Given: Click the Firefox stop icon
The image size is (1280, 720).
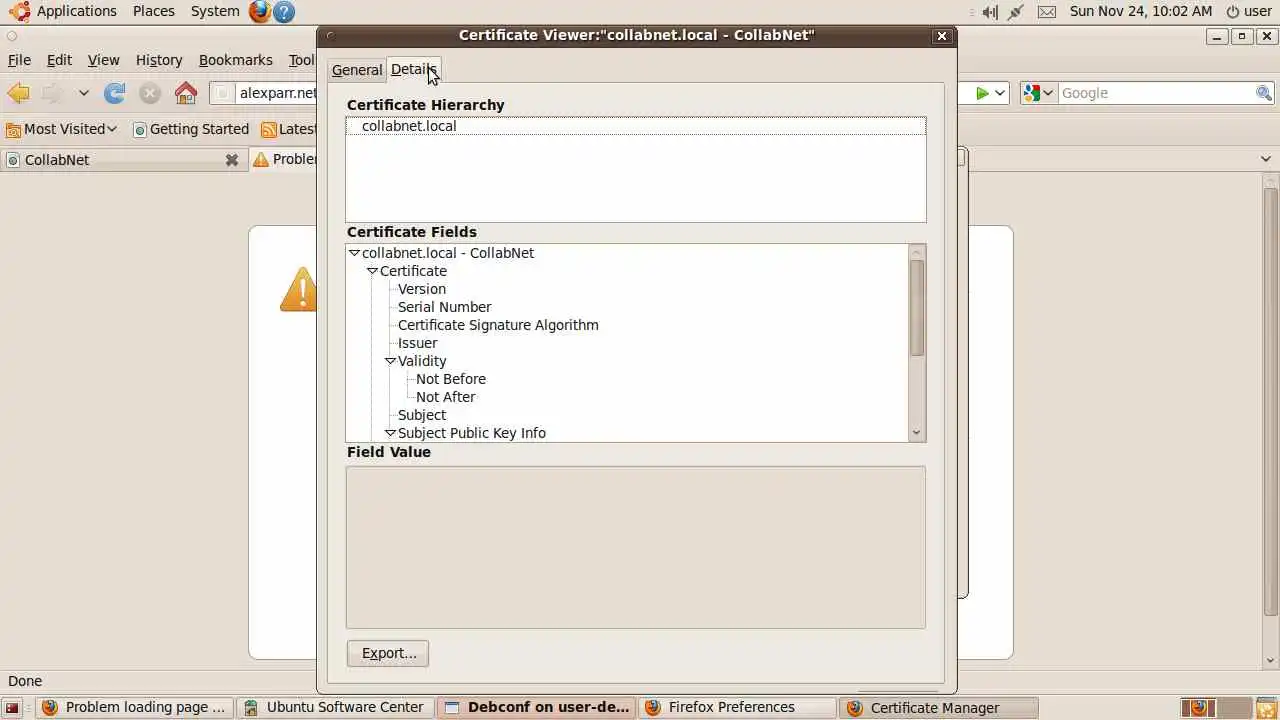Looking at the screenshot, I should click(x=150, y=93).
